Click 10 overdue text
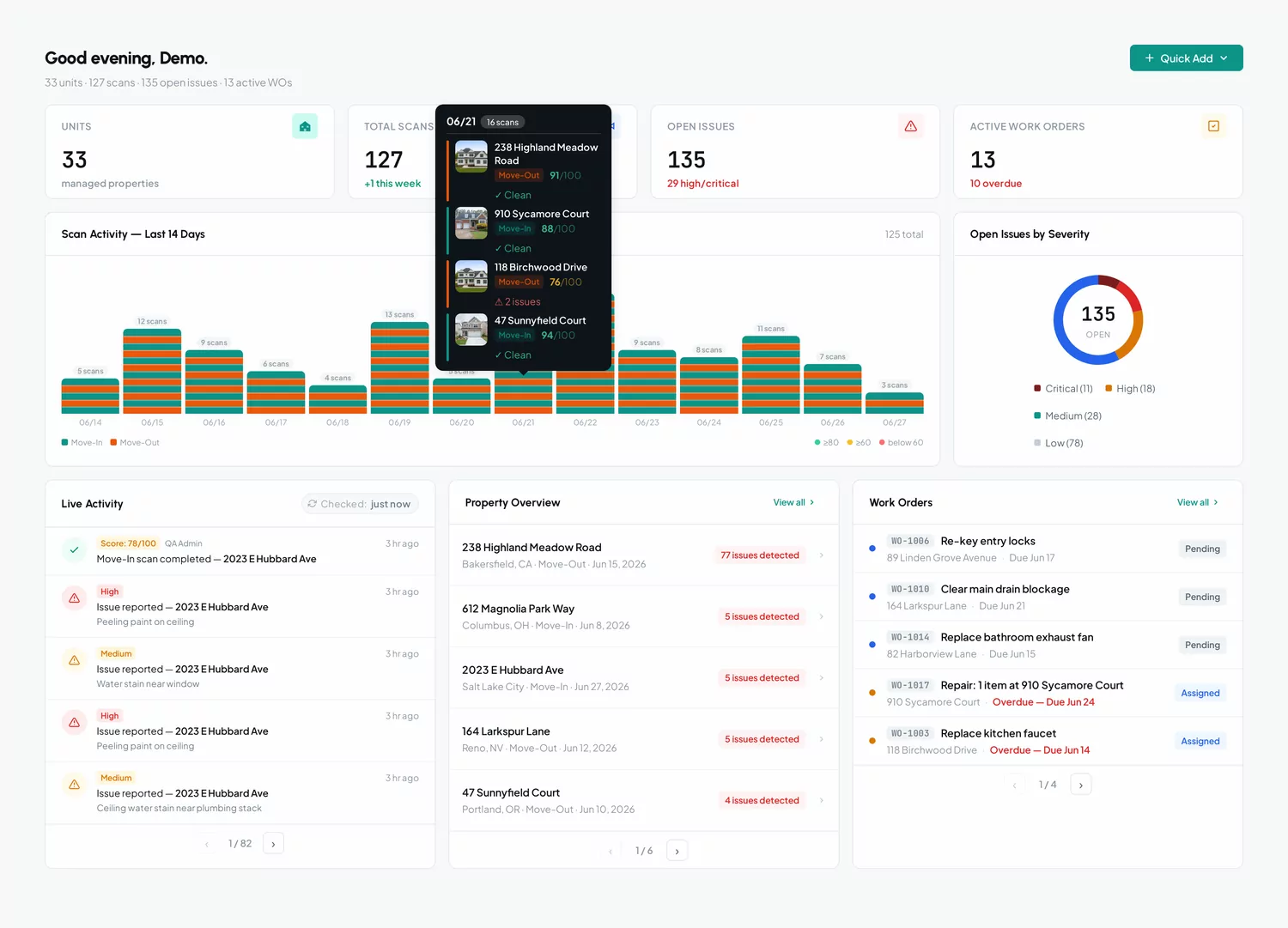The width and height of the screenshot is (1288, 928). click(x=996, y=184)
